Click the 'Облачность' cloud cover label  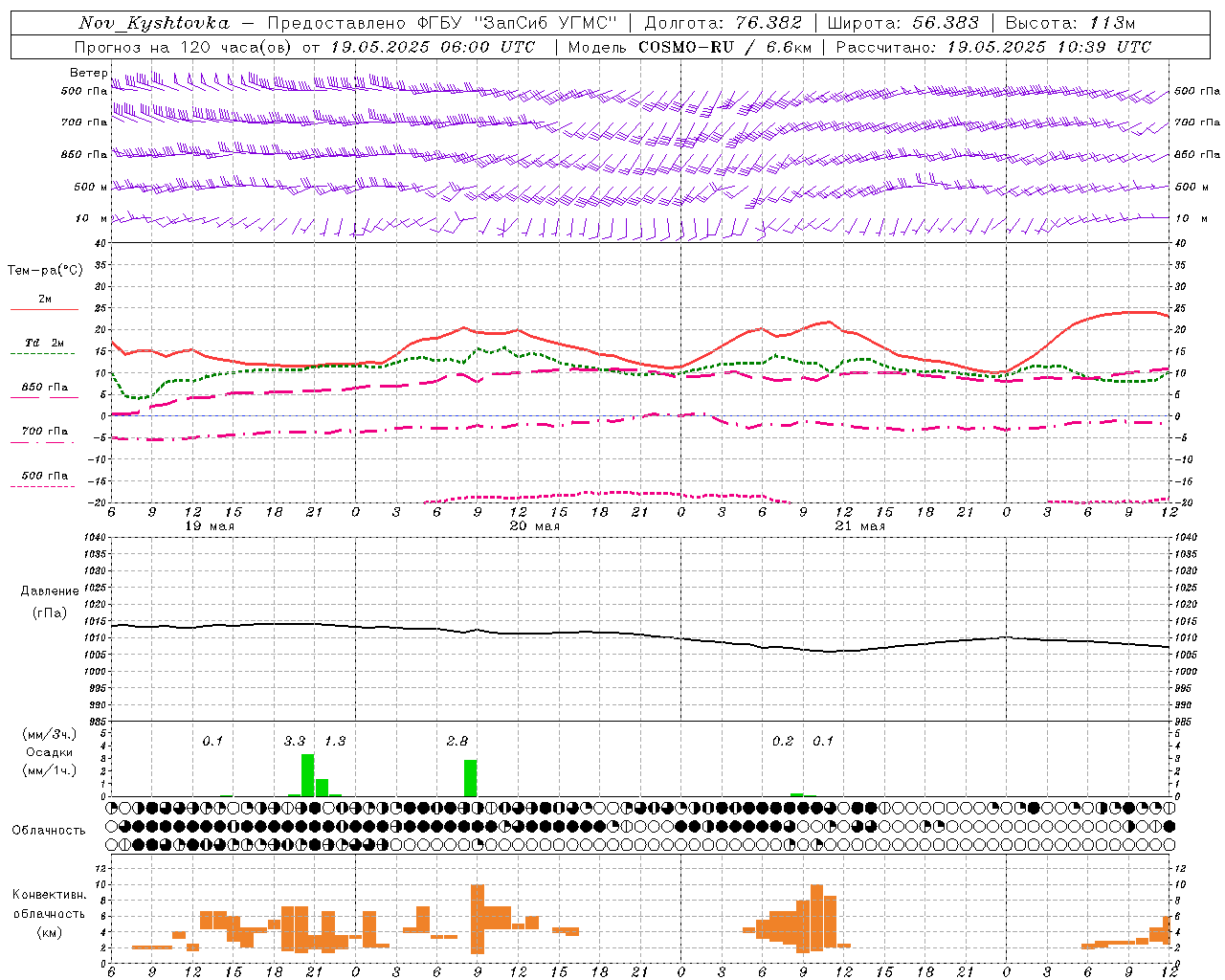[49, 830]
